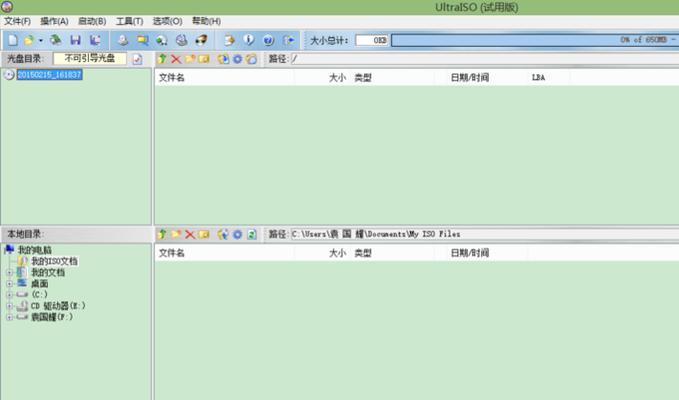Screen dimensions: 679x400
Task: Refresh the local directory with the green arrows icon
Action: tap(252, 234)
